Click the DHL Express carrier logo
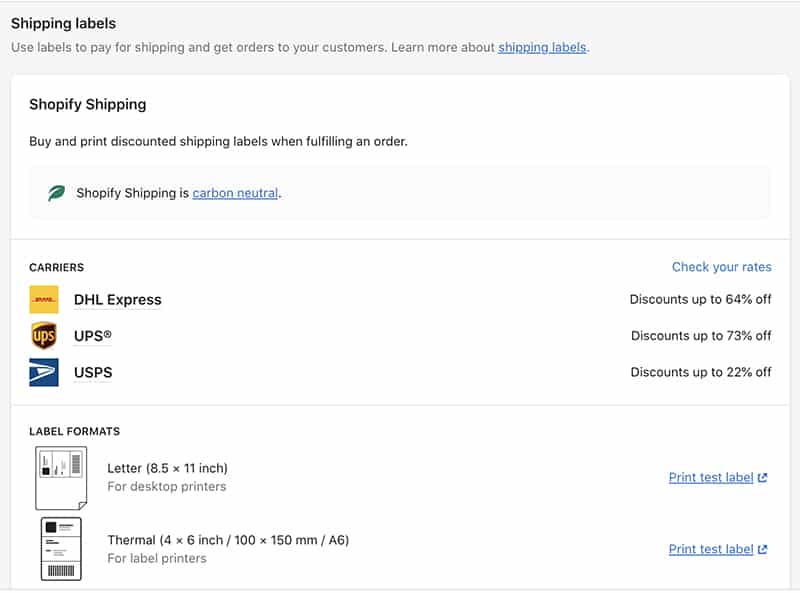 44,300
